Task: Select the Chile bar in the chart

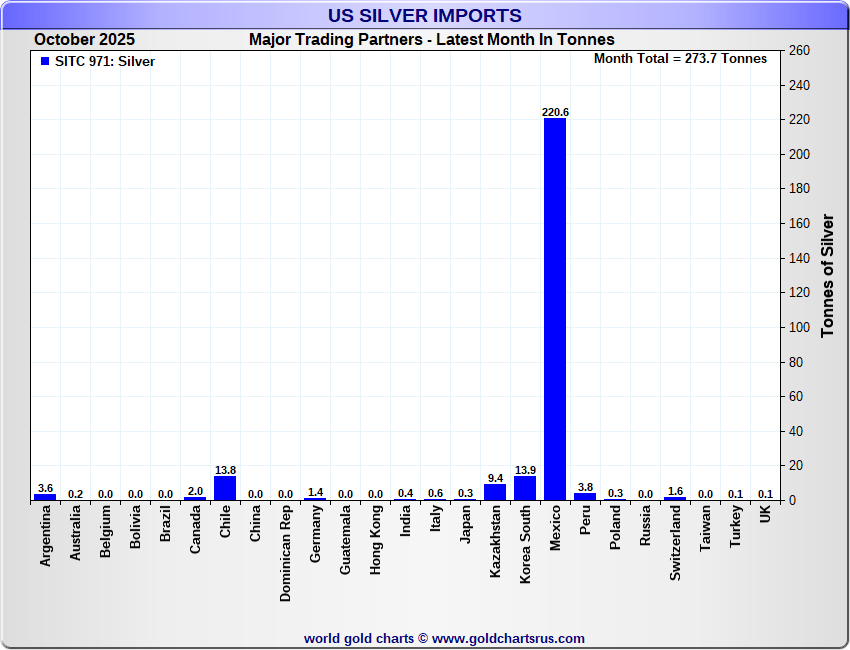Action: click(x=225, y=488)
